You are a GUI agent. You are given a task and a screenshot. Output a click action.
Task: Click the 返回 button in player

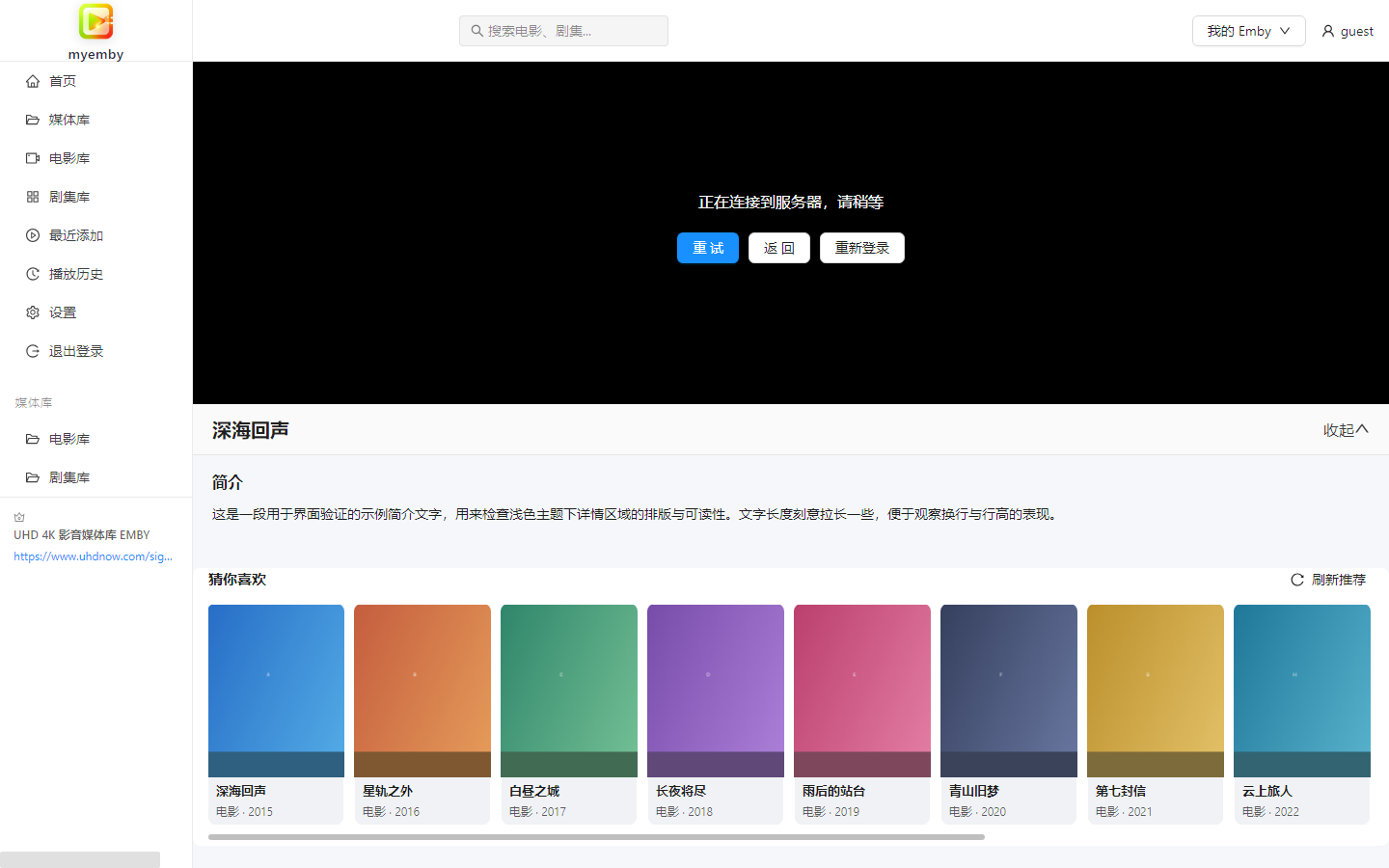click(x=778, y=248)
